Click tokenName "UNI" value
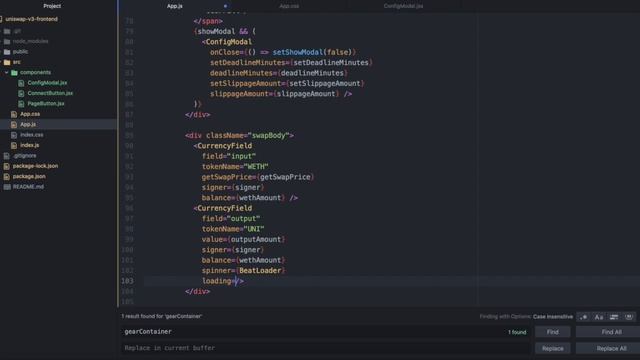Image resolution: width=640 pixels, height=360 pixels. [x=253, y=229]
